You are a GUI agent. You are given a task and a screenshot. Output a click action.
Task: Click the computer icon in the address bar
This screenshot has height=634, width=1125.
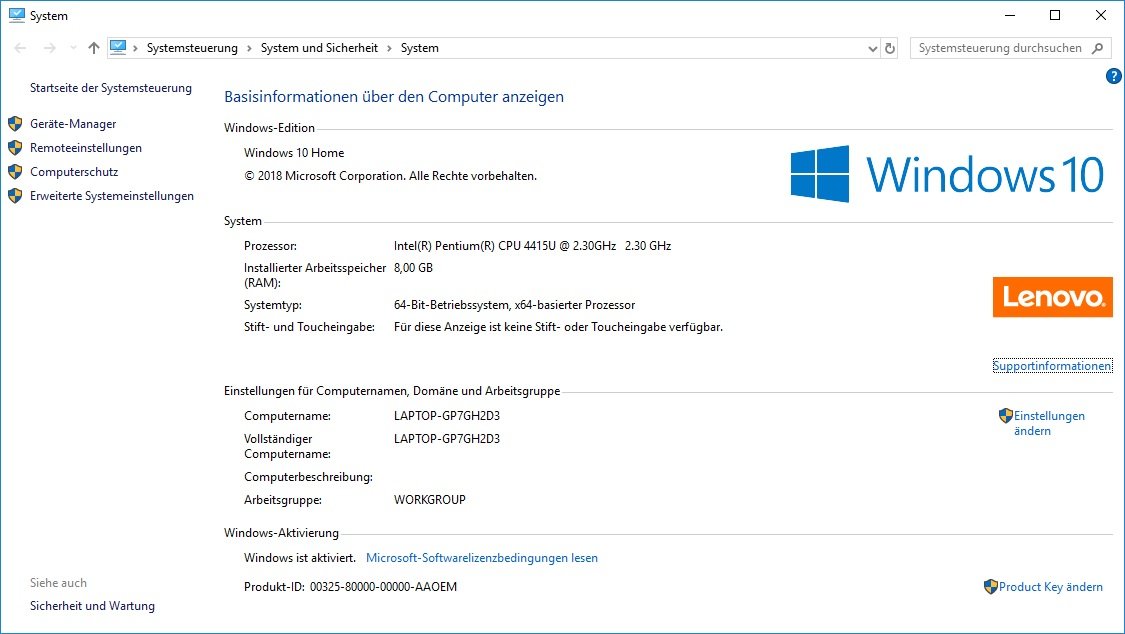click(x=119, y=47)
